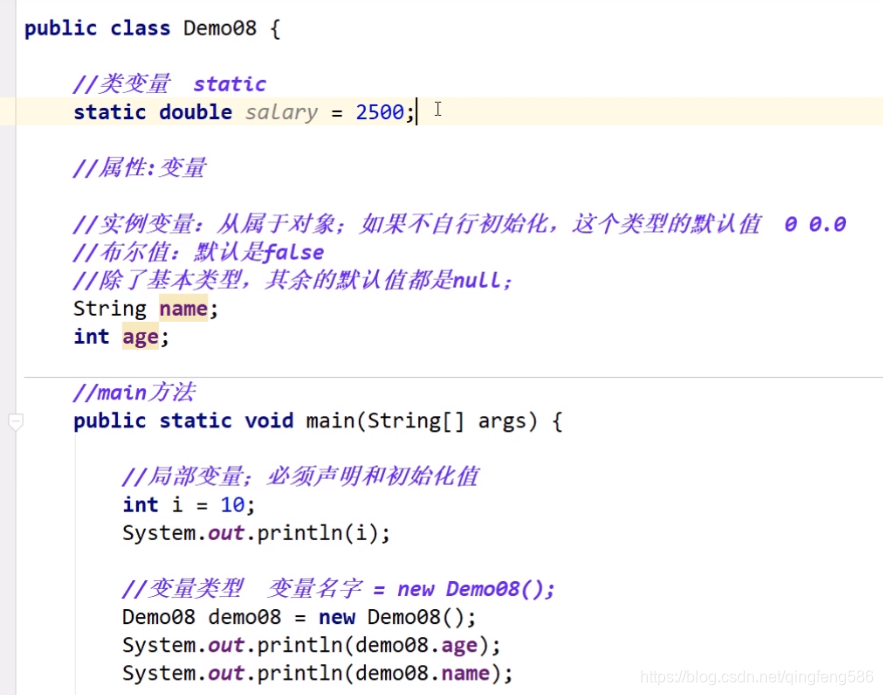Click 'args' parameter in main signature
883x695 pixels.
(502, 421)
